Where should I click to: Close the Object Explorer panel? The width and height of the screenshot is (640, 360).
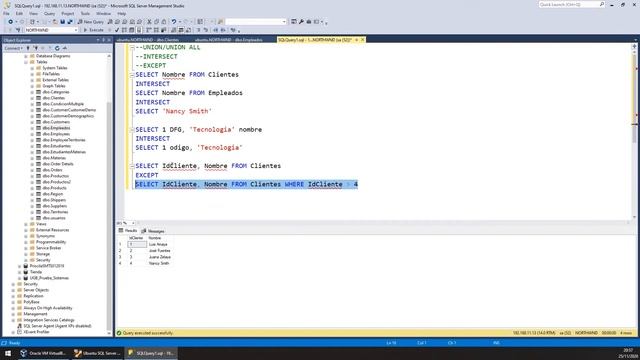coord(109,40)
